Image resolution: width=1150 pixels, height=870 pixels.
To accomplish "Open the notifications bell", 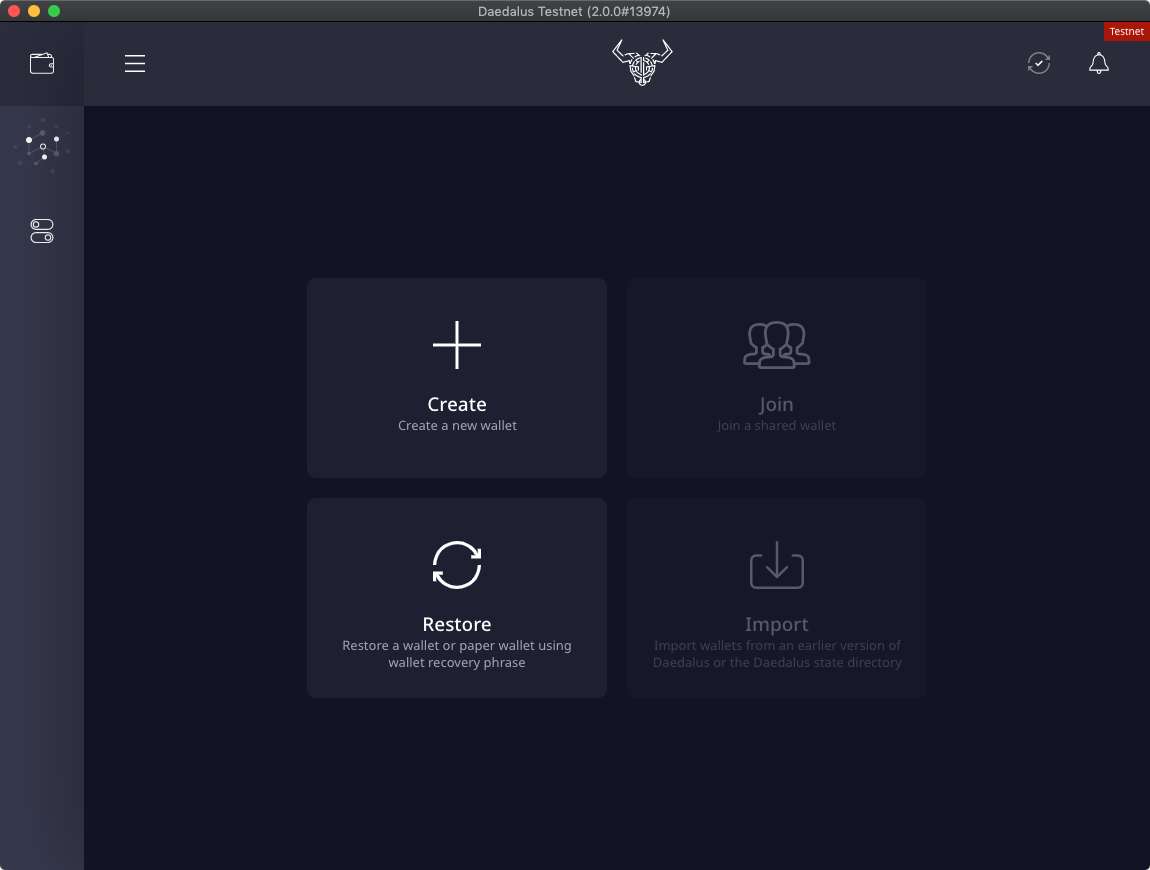I will pyautogui.click(x=1098, y=63).
